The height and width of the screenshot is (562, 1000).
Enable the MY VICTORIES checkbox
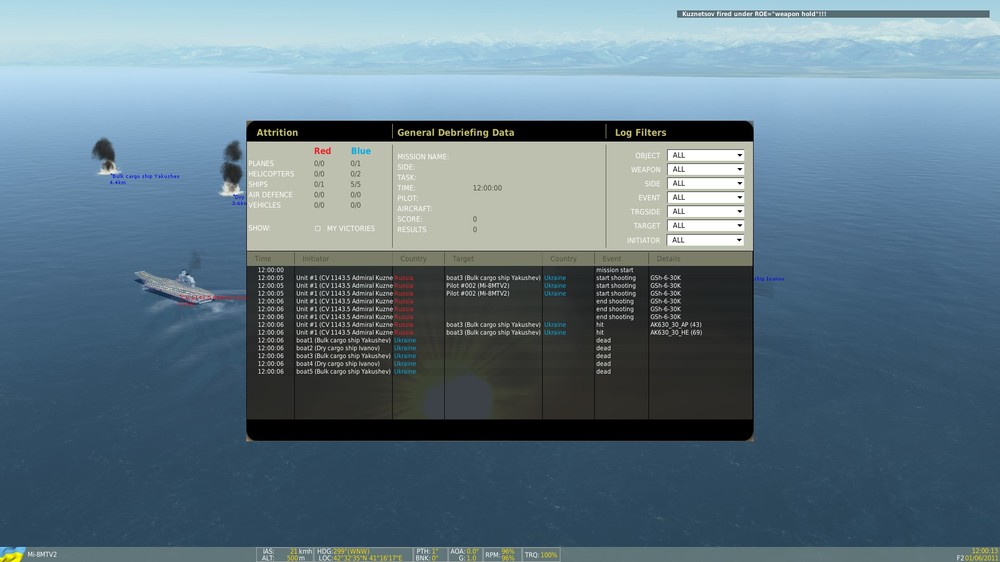(x=318, y=228)
